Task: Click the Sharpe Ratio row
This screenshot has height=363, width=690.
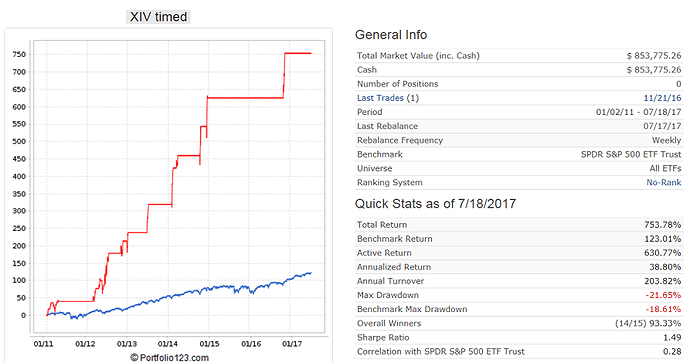Action: click(x=519, y=337)
